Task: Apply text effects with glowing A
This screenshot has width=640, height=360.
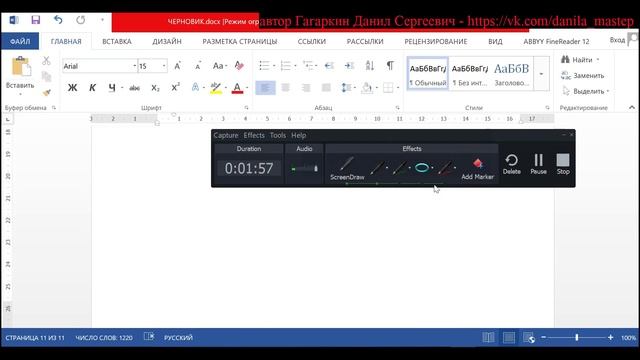Action: [196, 88]
